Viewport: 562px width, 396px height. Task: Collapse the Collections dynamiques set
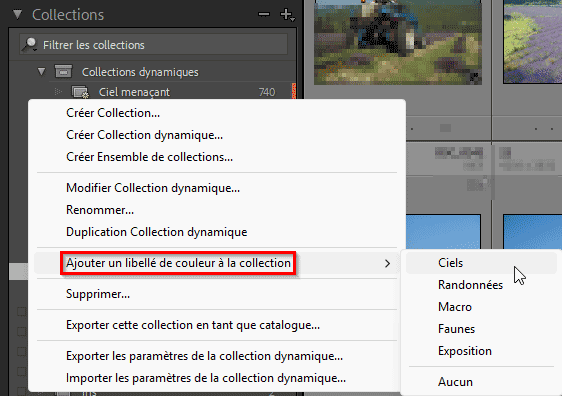click(42, 72)
